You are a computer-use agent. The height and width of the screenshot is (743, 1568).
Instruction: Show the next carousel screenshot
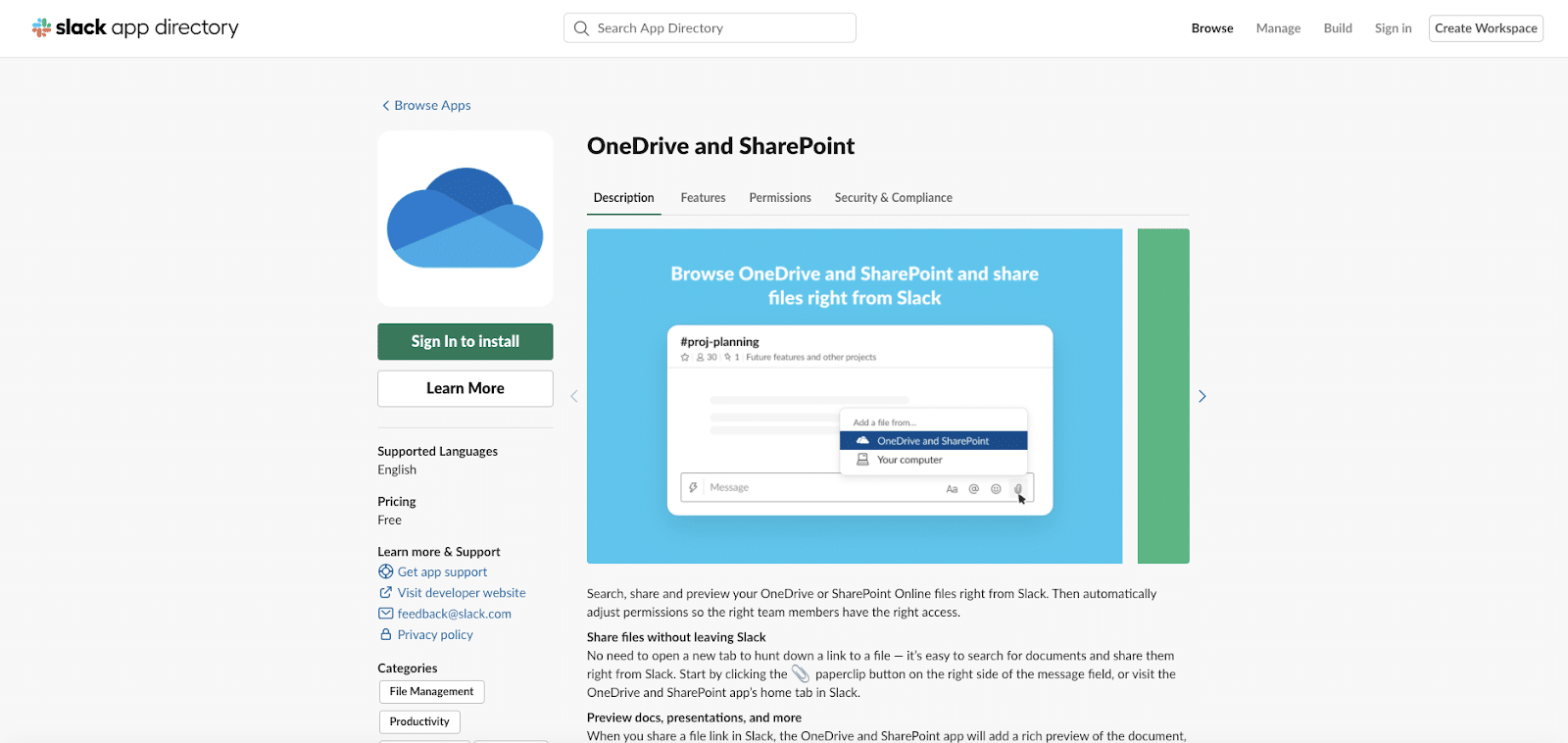(x=1202, y=396)
